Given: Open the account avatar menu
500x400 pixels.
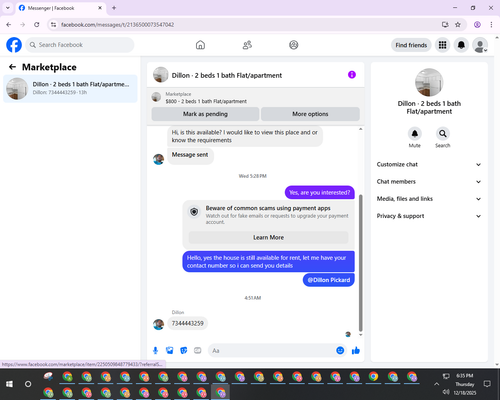Looking at the screenshot, I should [x=480, y=45].
